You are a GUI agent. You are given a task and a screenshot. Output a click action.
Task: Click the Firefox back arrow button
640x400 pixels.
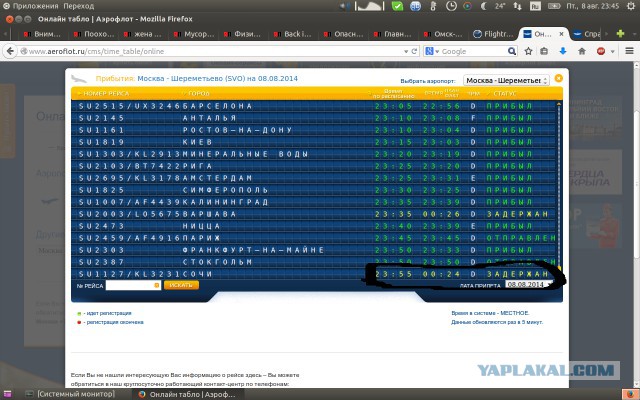tap(10, 51)
